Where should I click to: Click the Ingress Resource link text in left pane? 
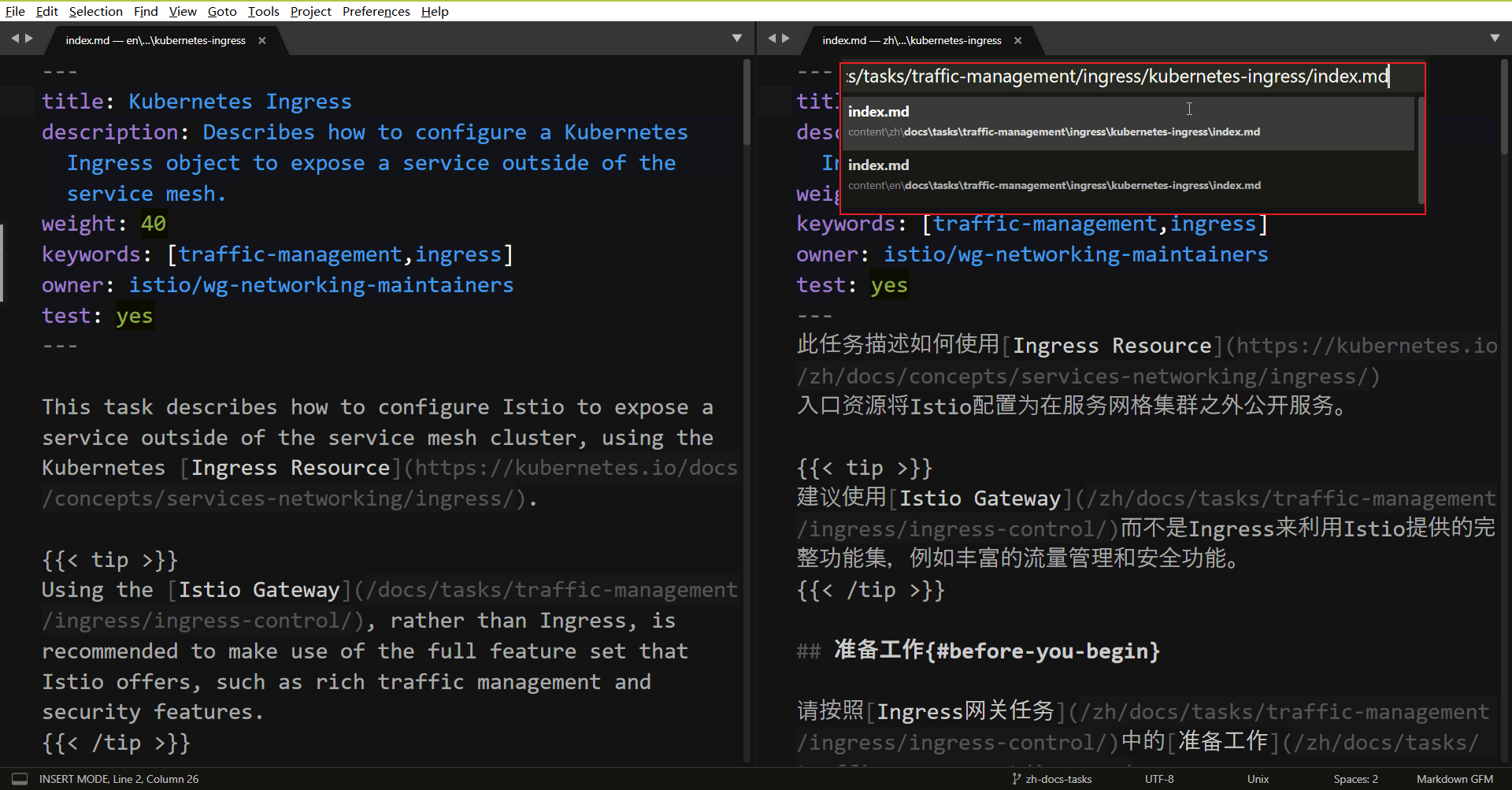point(291,468)
